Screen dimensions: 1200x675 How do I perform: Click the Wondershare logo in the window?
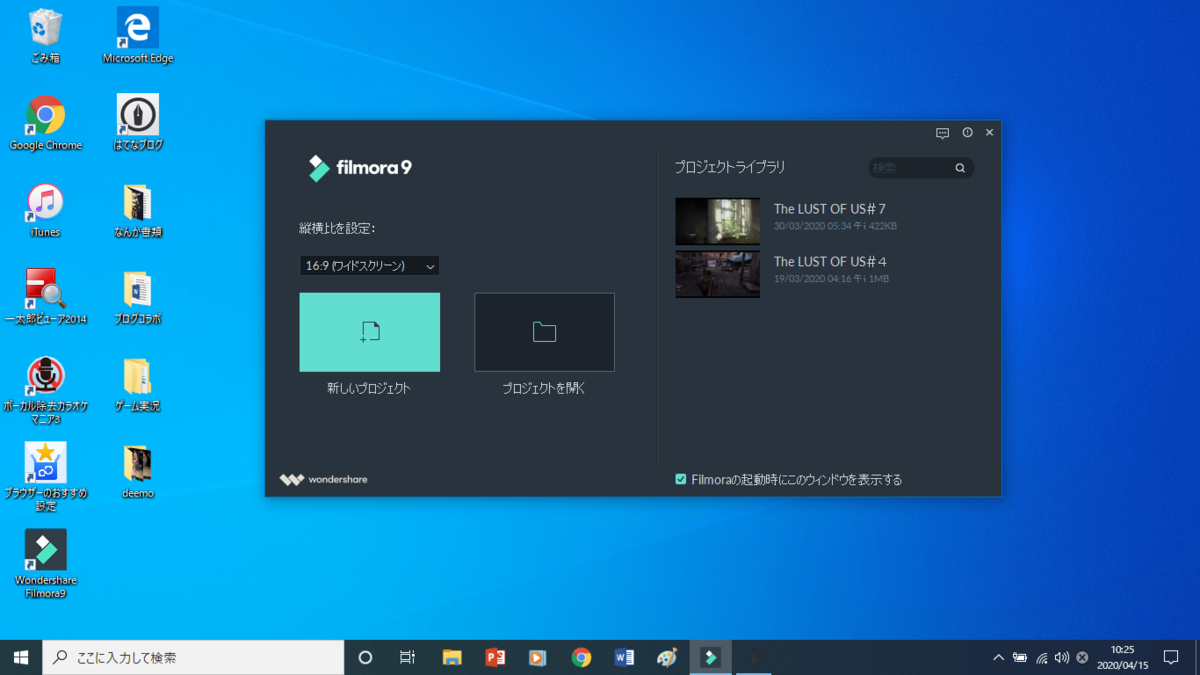tap(324, 480)
